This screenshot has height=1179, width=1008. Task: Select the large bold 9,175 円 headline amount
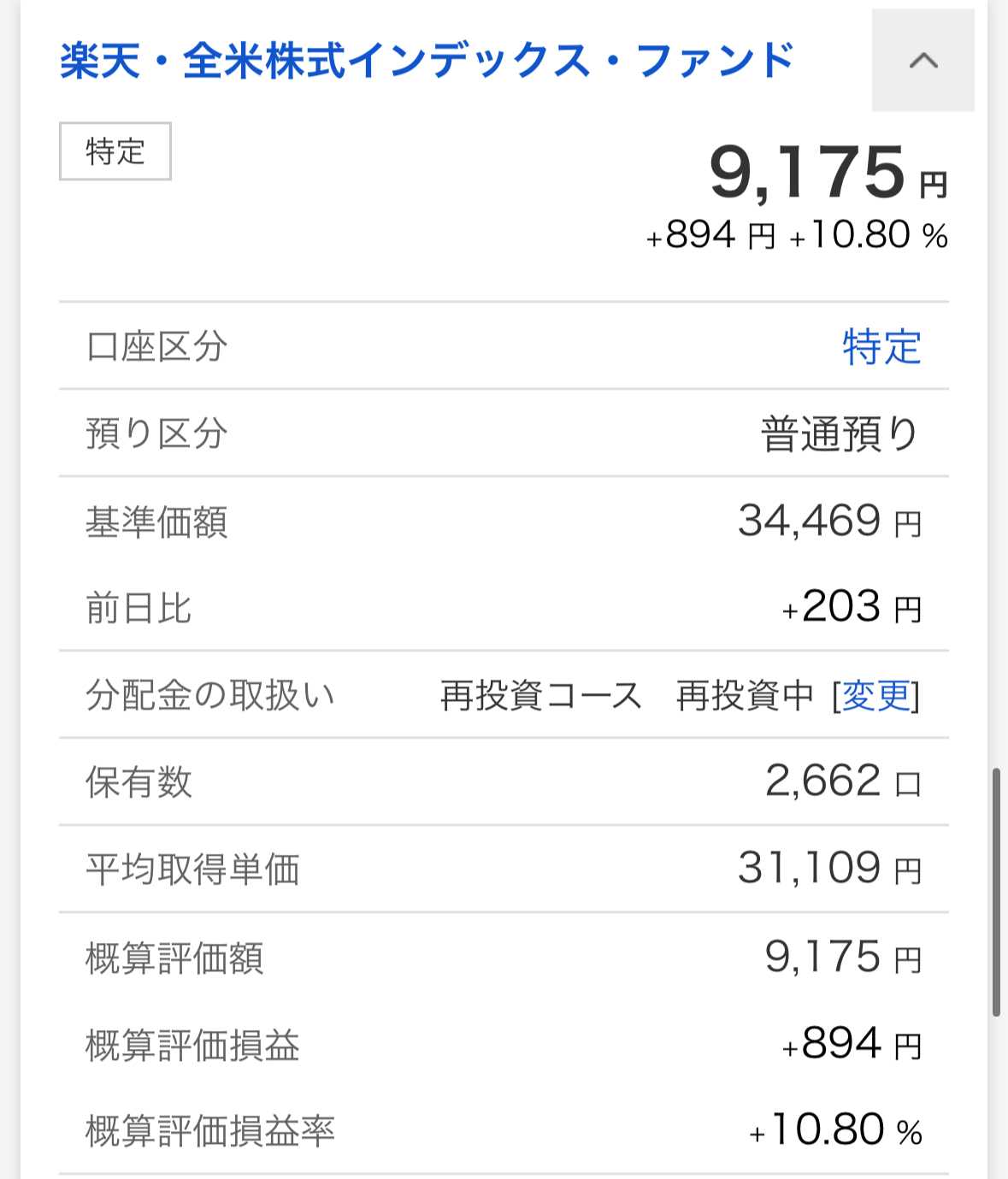tap(828, 174)
